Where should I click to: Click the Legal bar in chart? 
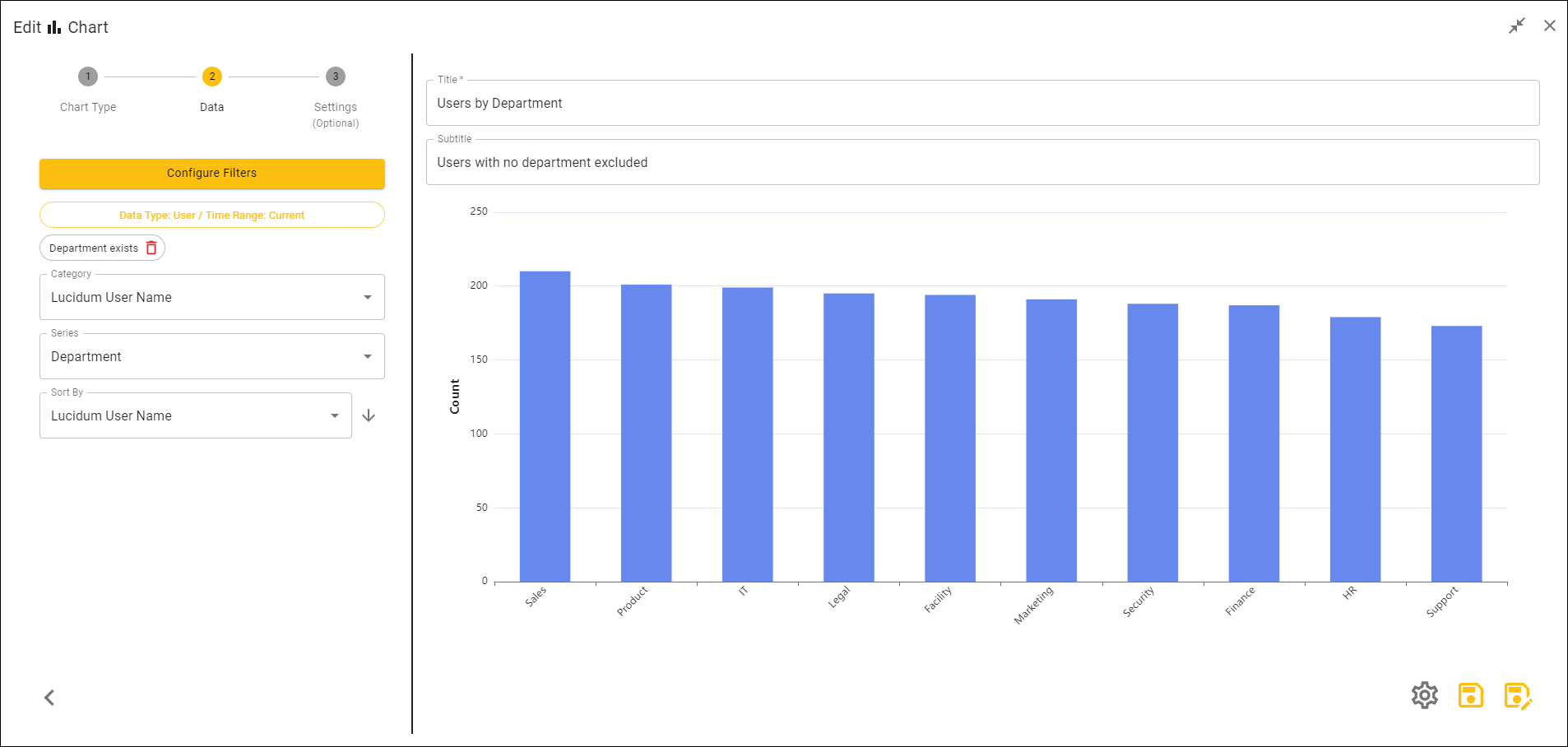(849, 438)
